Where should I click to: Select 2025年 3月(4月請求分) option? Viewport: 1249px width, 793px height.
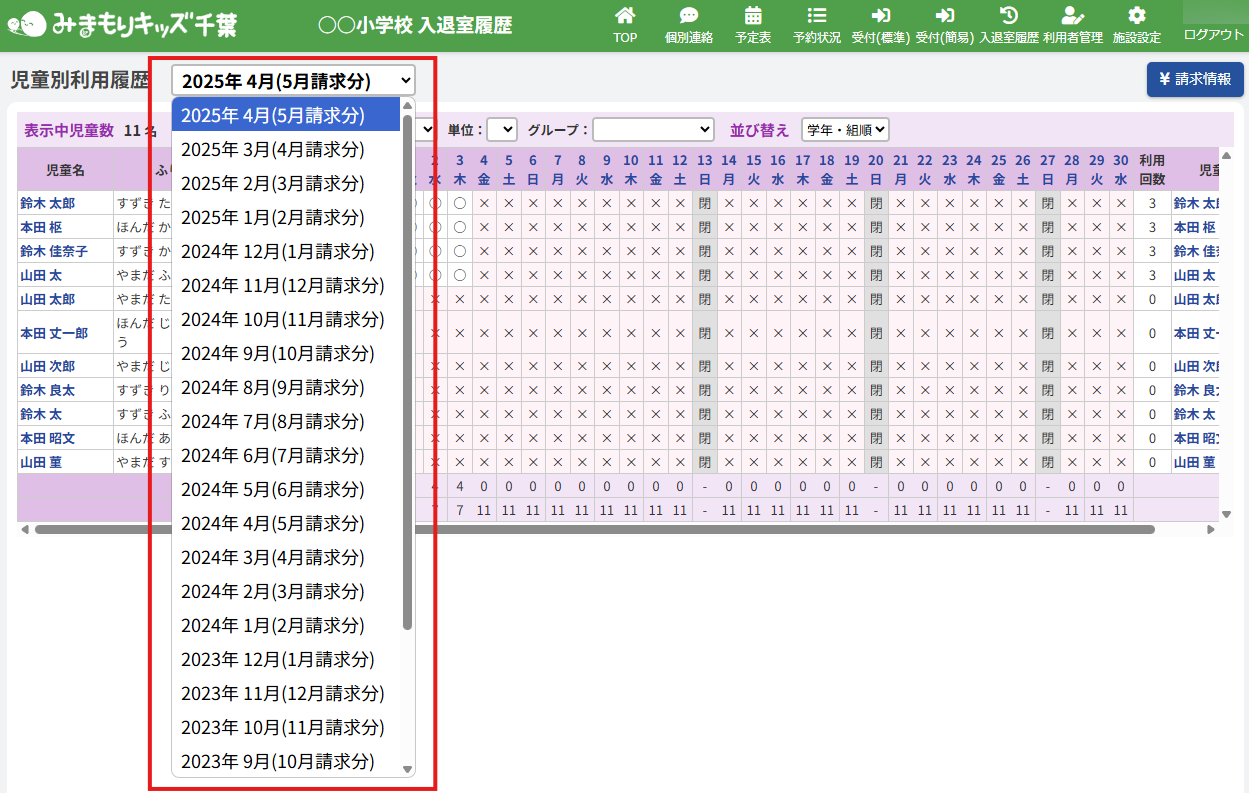click(273, 149)
